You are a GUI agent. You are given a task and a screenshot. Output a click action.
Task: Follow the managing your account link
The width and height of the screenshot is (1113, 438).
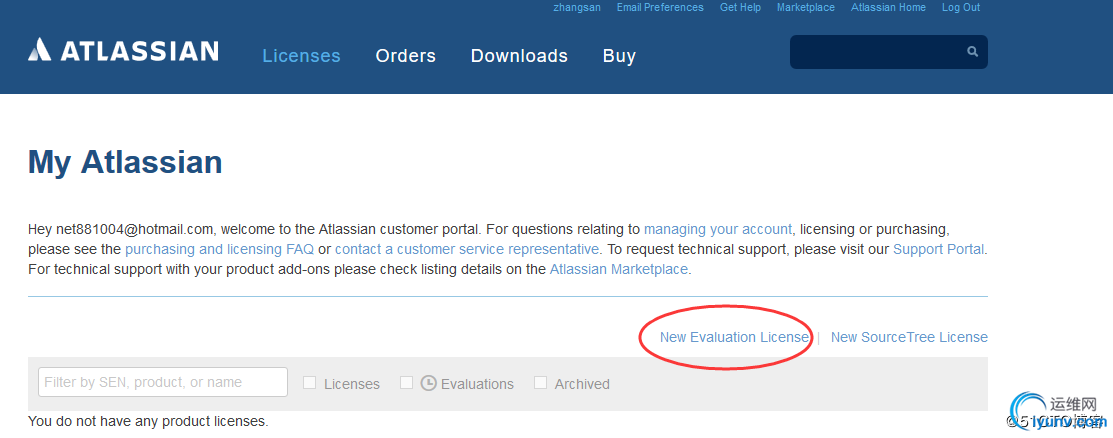pos(718,229)
